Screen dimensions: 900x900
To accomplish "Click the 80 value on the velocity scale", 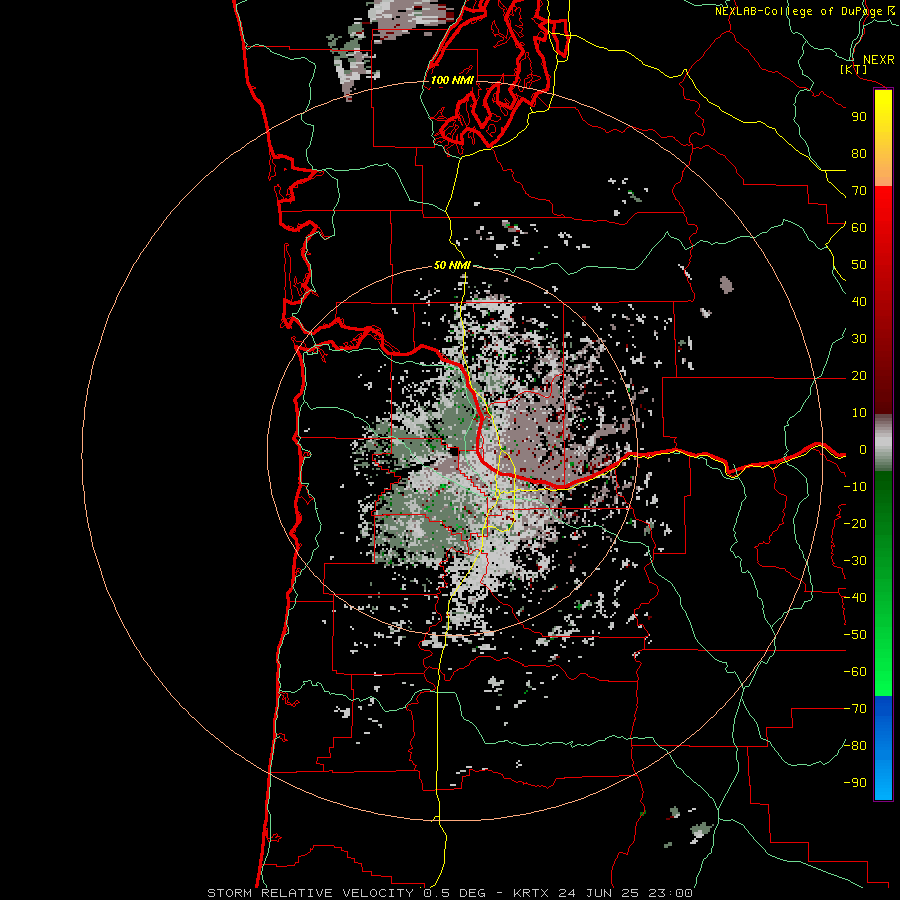I will point(859,154).
